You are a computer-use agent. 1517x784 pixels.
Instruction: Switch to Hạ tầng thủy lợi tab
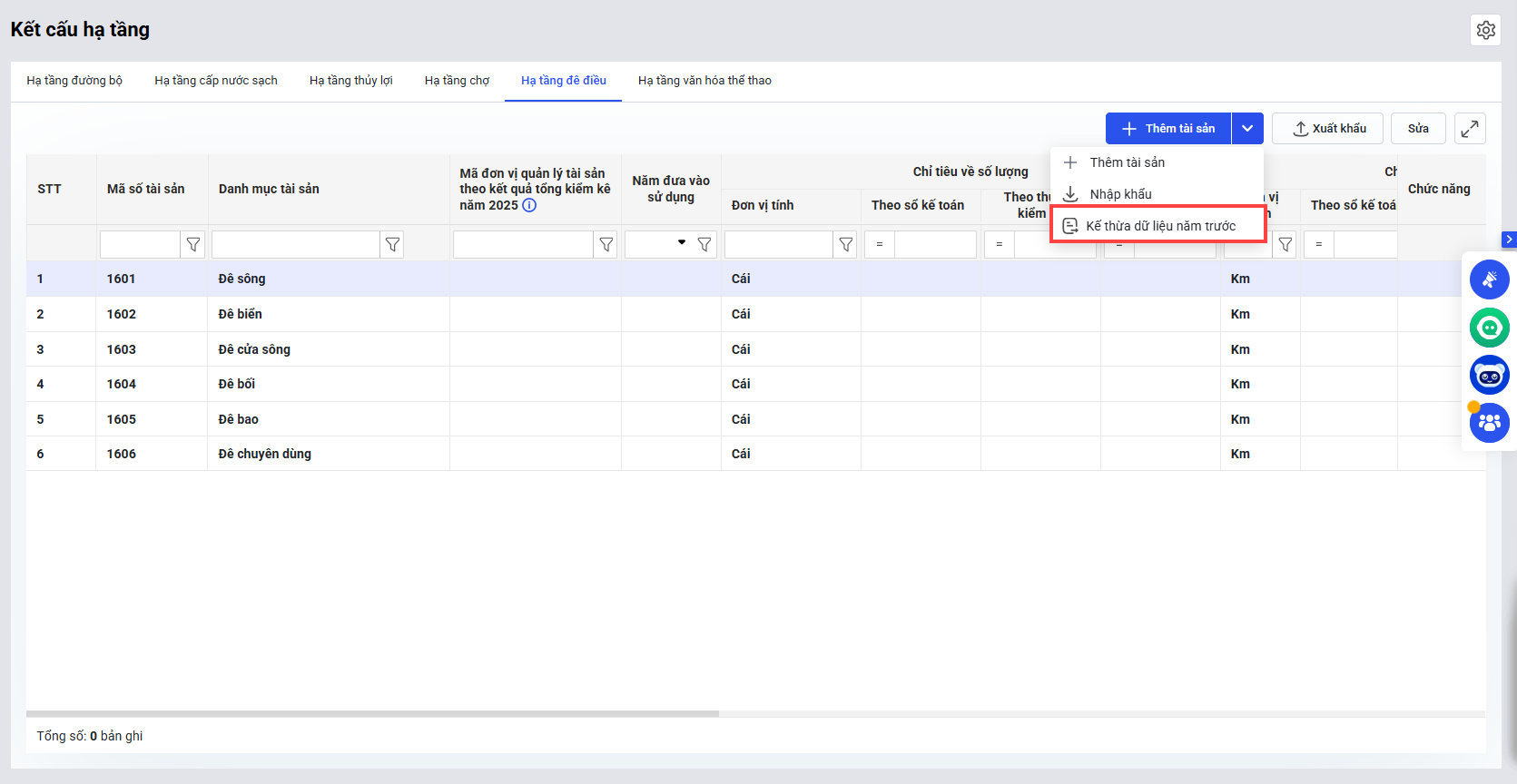350,81
